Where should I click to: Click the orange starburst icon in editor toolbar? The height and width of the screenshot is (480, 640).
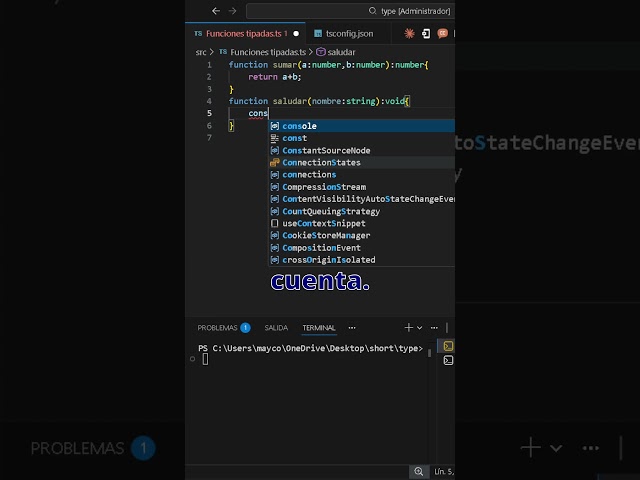tap(409, 33)
